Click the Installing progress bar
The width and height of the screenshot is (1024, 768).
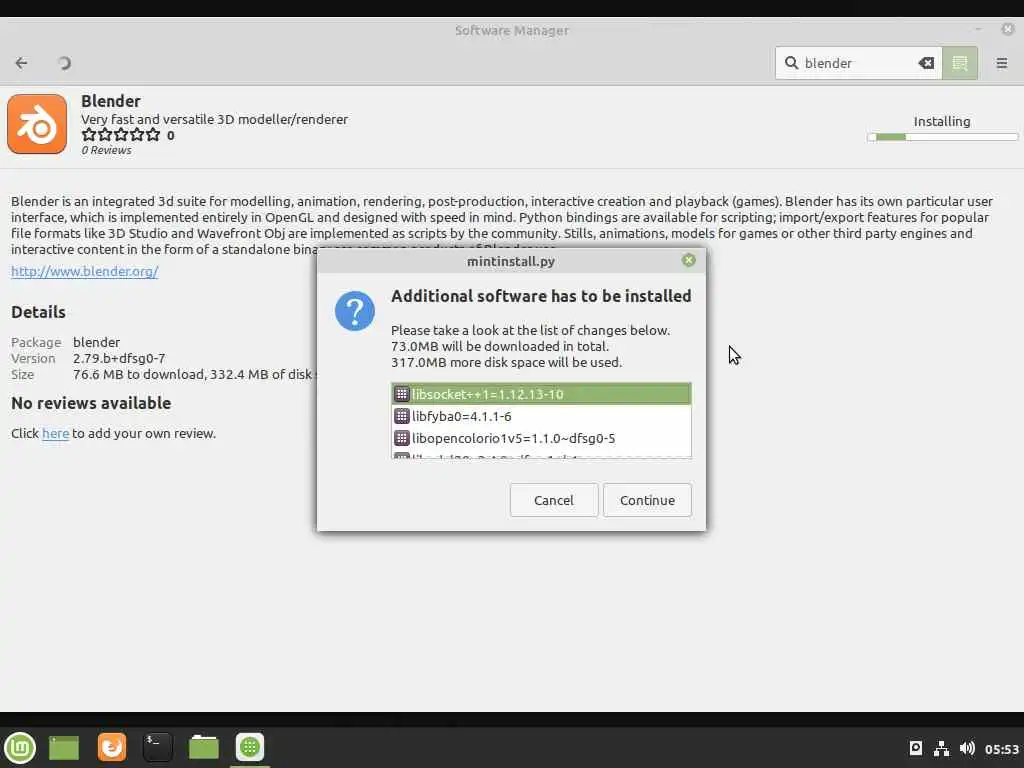click(x=942, y=137)
